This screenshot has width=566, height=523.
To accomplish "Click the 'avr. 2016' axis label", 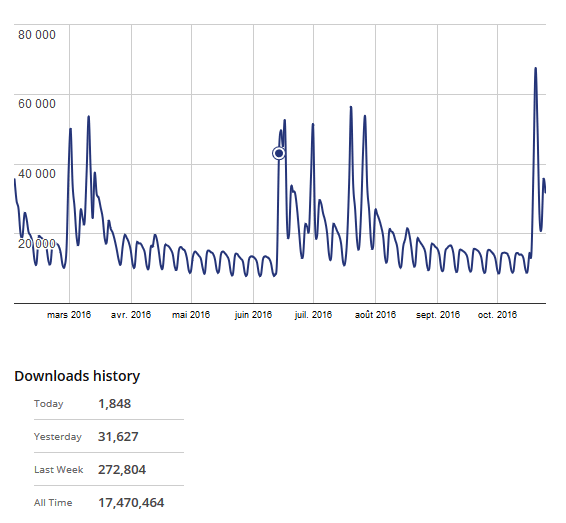I will tap(131, 315).
